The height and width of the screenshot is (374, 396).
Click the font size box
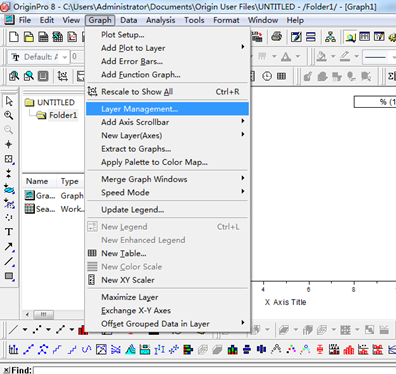pyautogui.click(x=77, y=57)
